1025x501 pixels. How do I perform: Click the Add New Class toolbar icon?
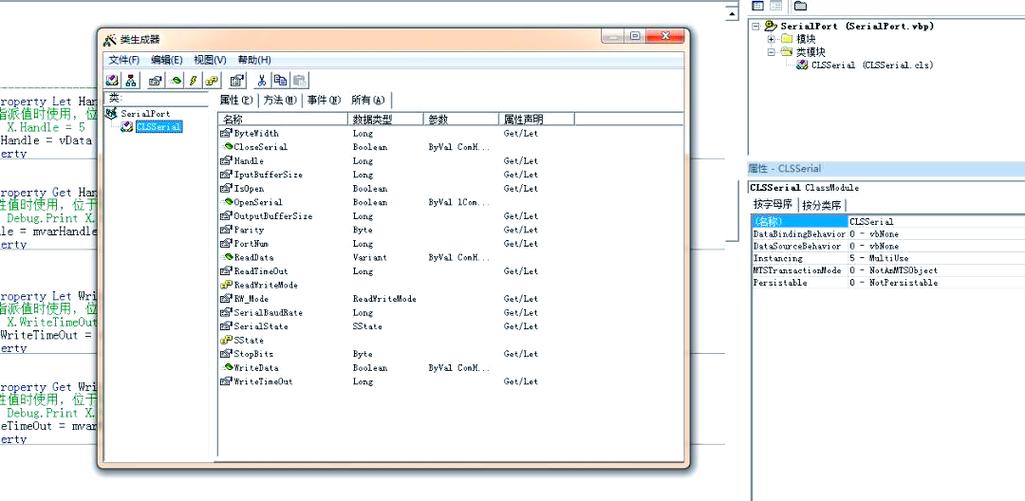pos(112,80)
